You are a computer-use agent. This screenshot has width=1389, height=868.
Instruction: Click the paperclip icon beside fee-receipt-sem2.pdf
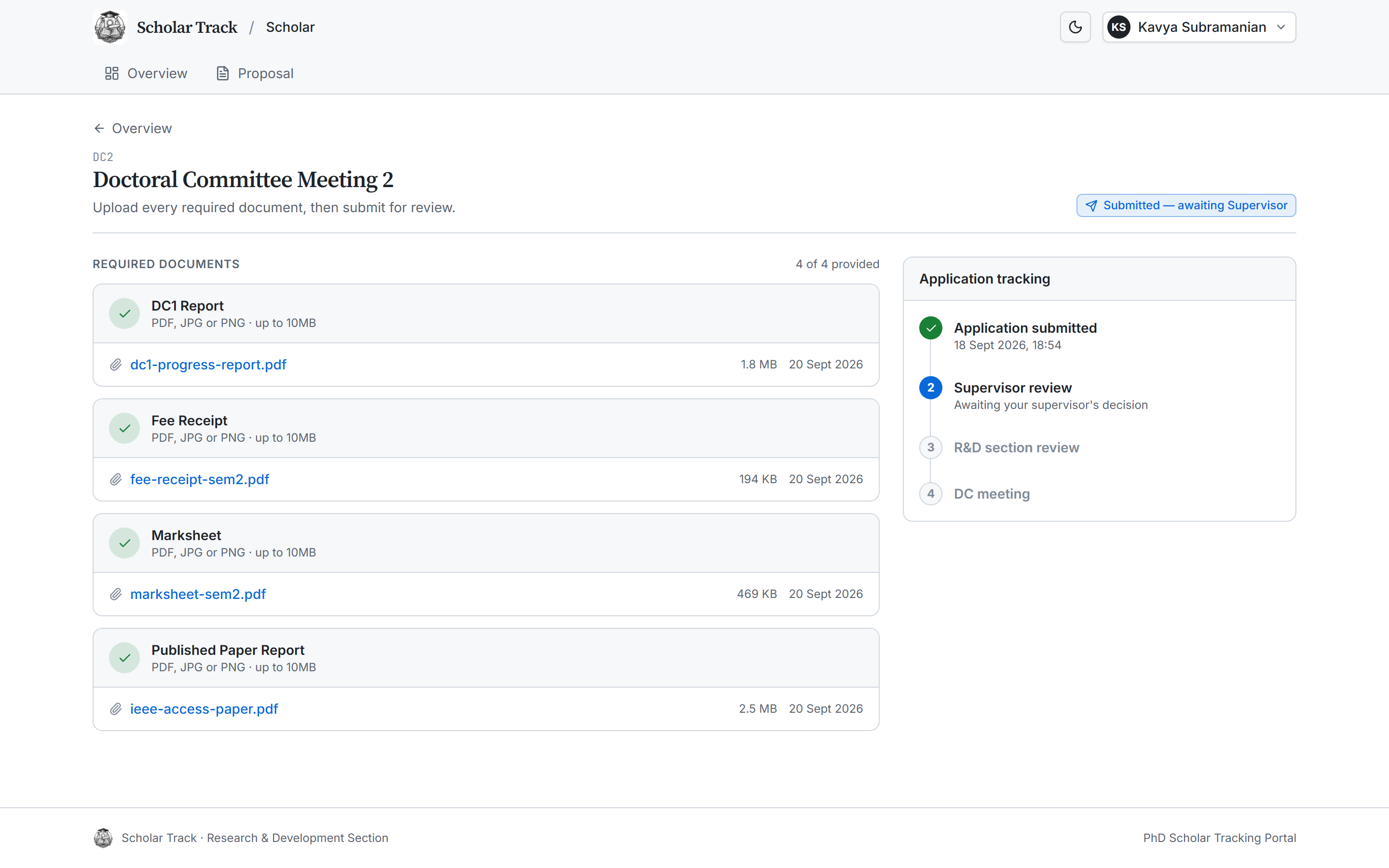pyautogui.click(x=116, y=479)
